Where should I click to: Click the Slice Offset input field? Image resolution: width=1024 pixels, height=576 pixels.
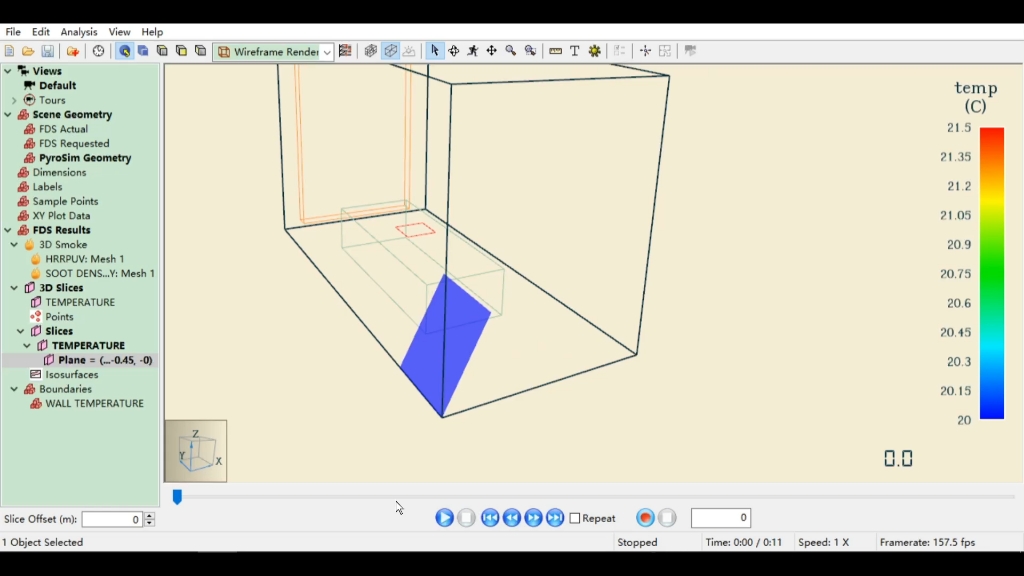pos(112,519)
